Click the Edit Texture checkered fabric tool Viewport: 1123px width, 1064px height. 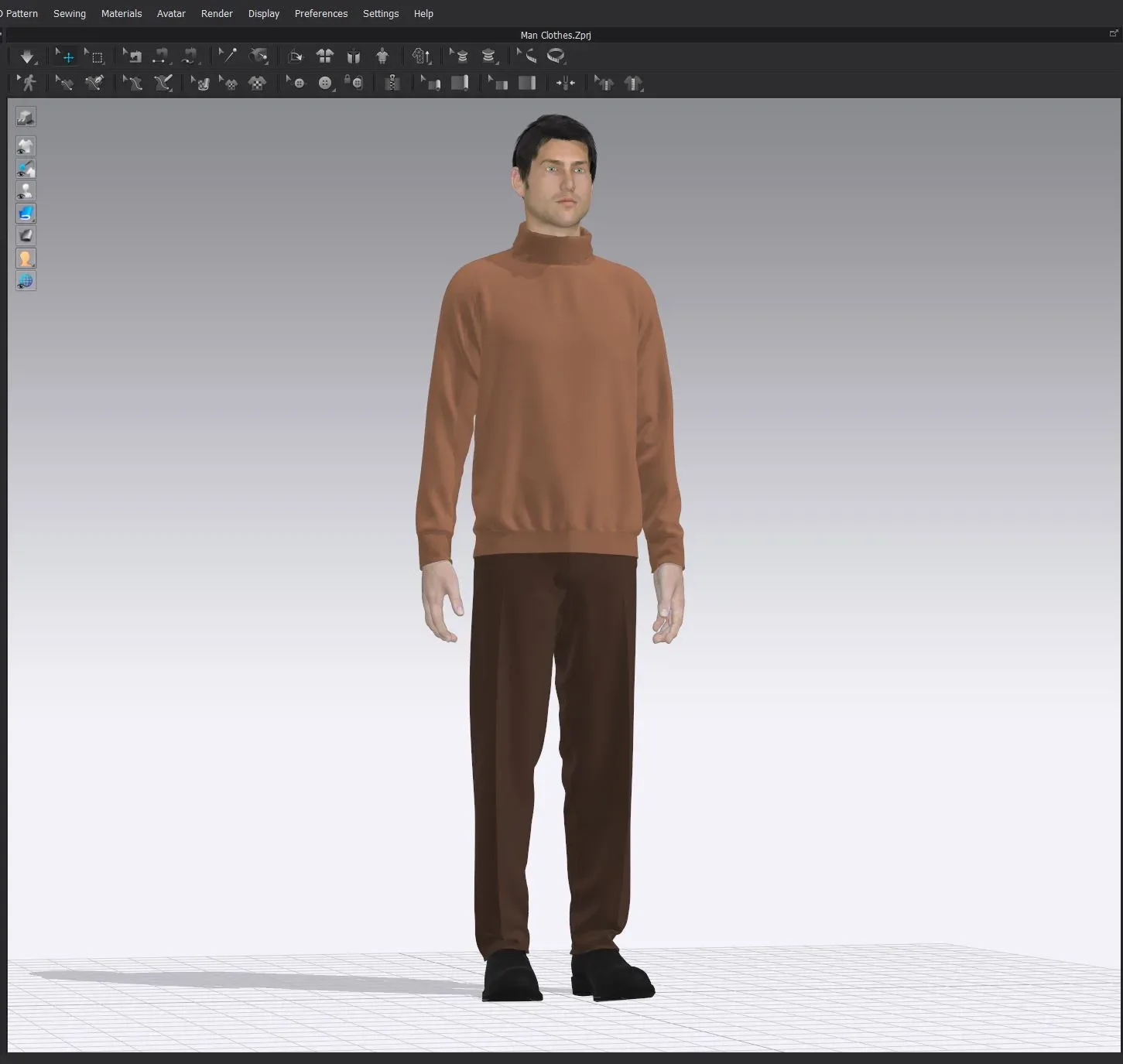coord(200,83)
